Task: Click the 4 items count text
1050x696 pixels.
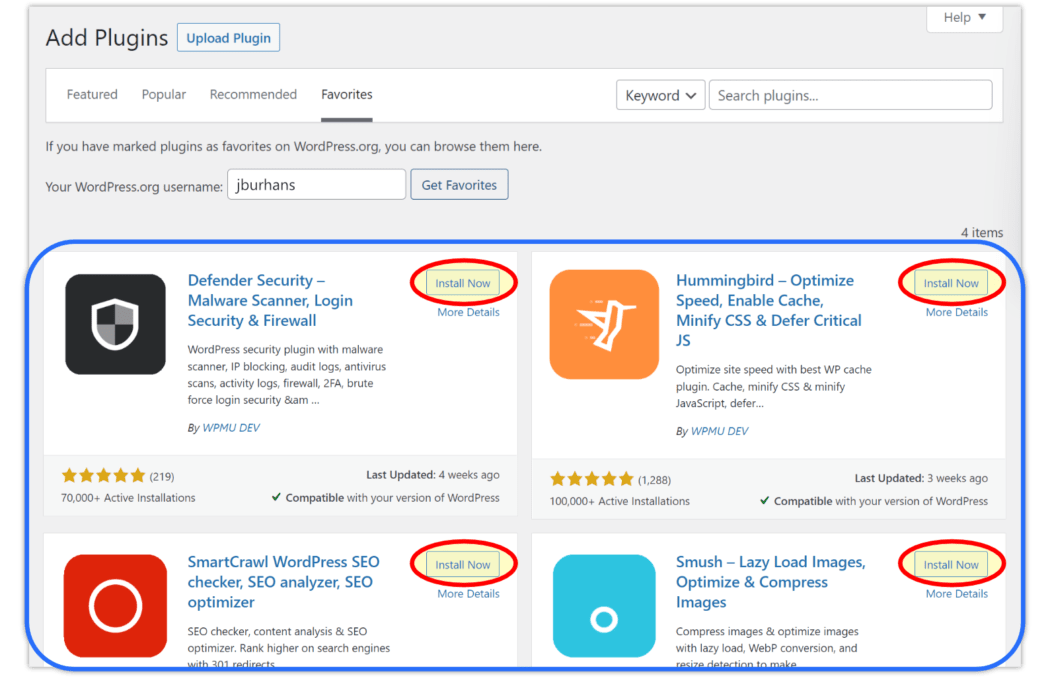Action: click(x=982, y=232)
